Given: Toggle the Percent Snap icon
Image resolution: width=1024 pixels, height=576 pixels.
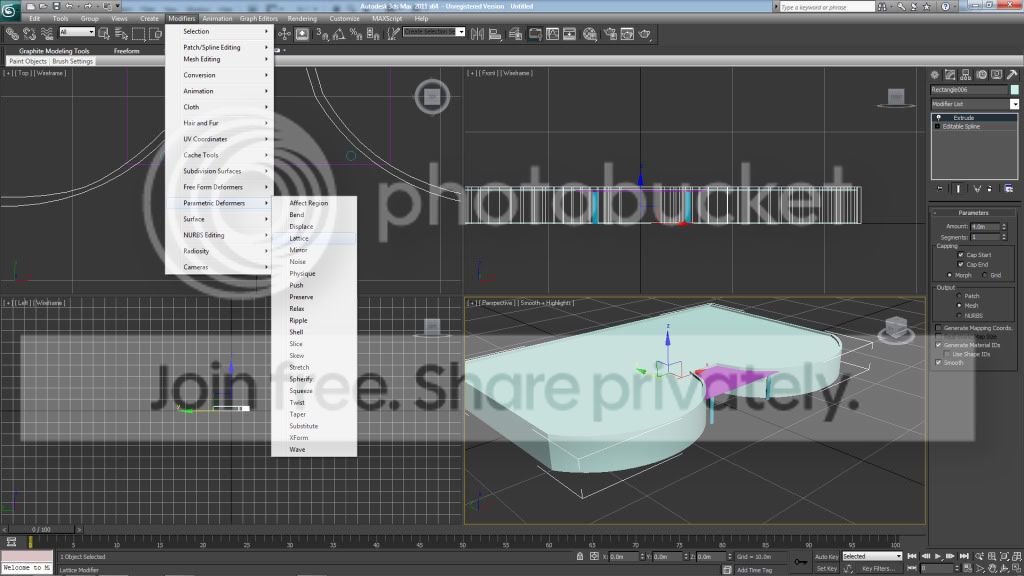Looking at the screenshot, I should point(356,34).
